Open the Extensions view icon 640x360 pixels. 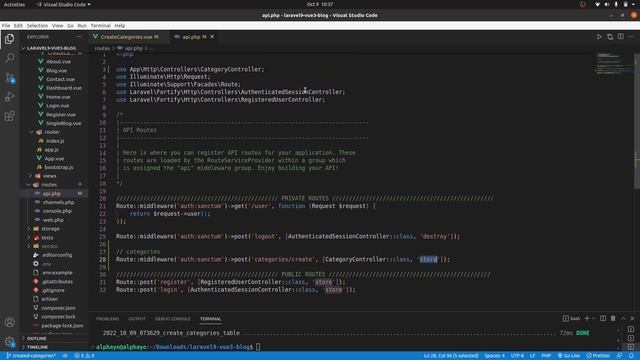coord(9,116)
